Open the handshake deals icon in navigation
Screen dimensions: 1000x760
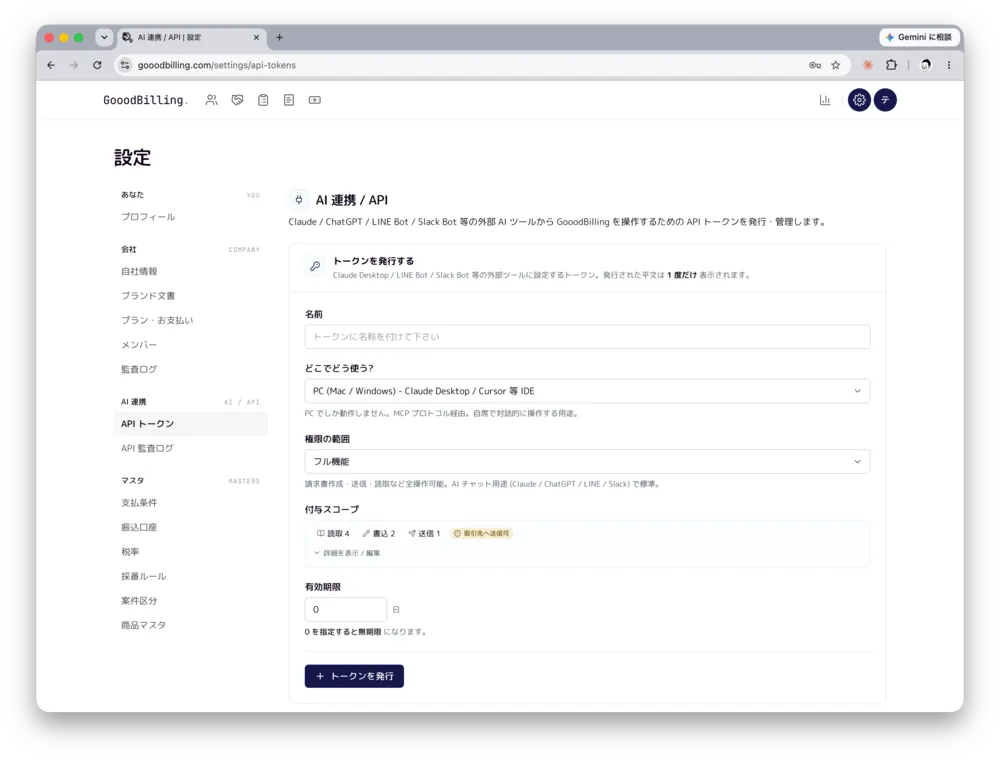tap(237, 100)
